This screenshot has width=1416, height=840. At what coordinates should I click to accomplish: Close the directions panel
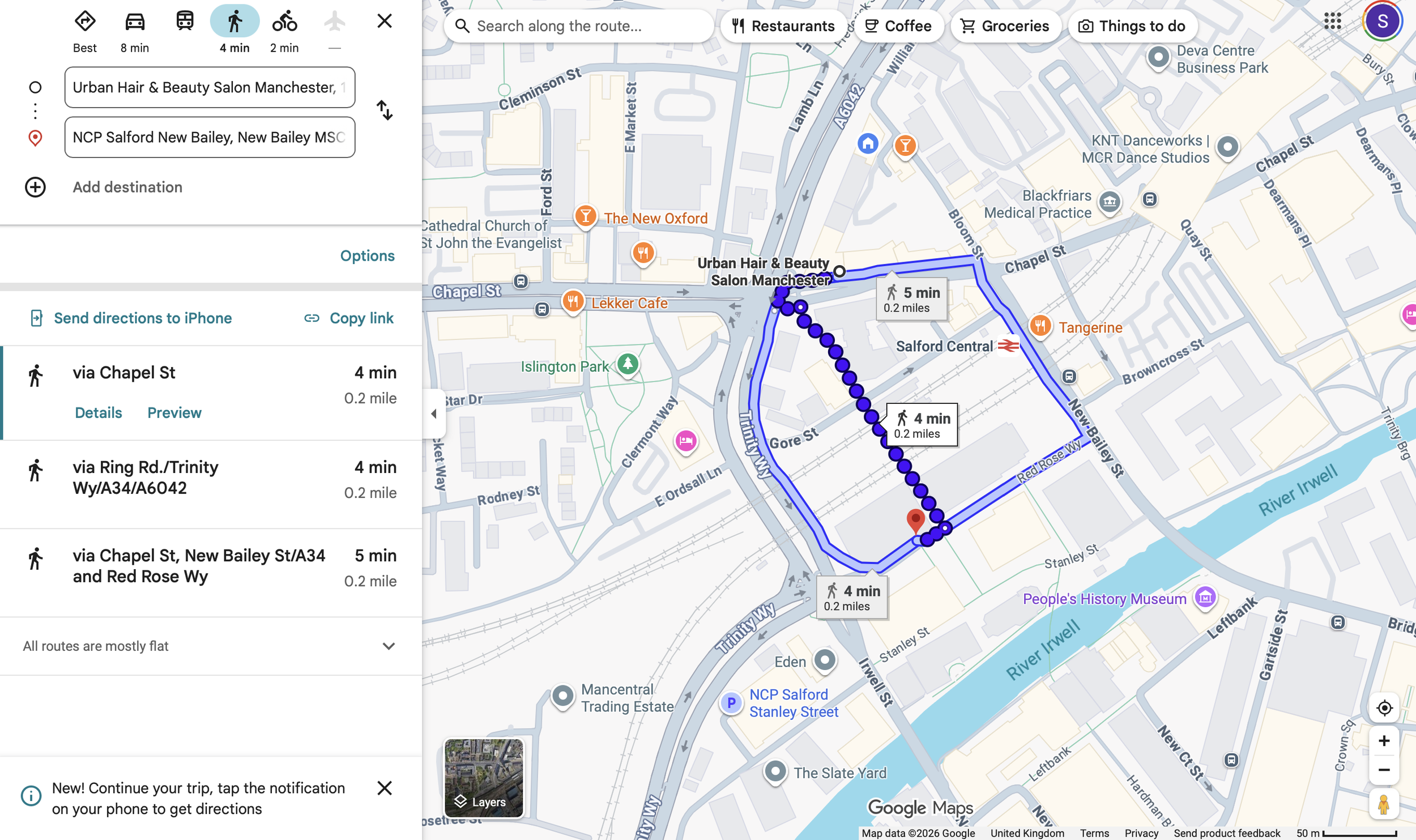385,21
